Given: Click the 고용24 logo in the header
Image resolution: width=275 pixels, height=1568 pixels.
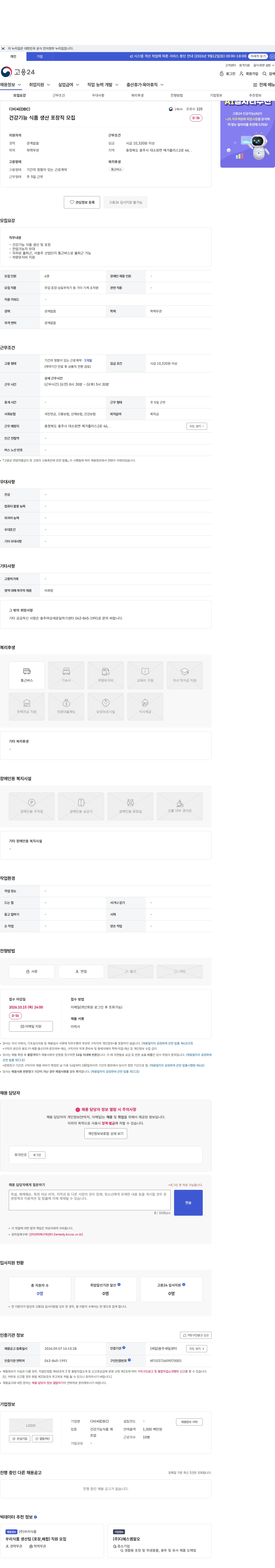Looking at the screenshot, I should [18, 72].
